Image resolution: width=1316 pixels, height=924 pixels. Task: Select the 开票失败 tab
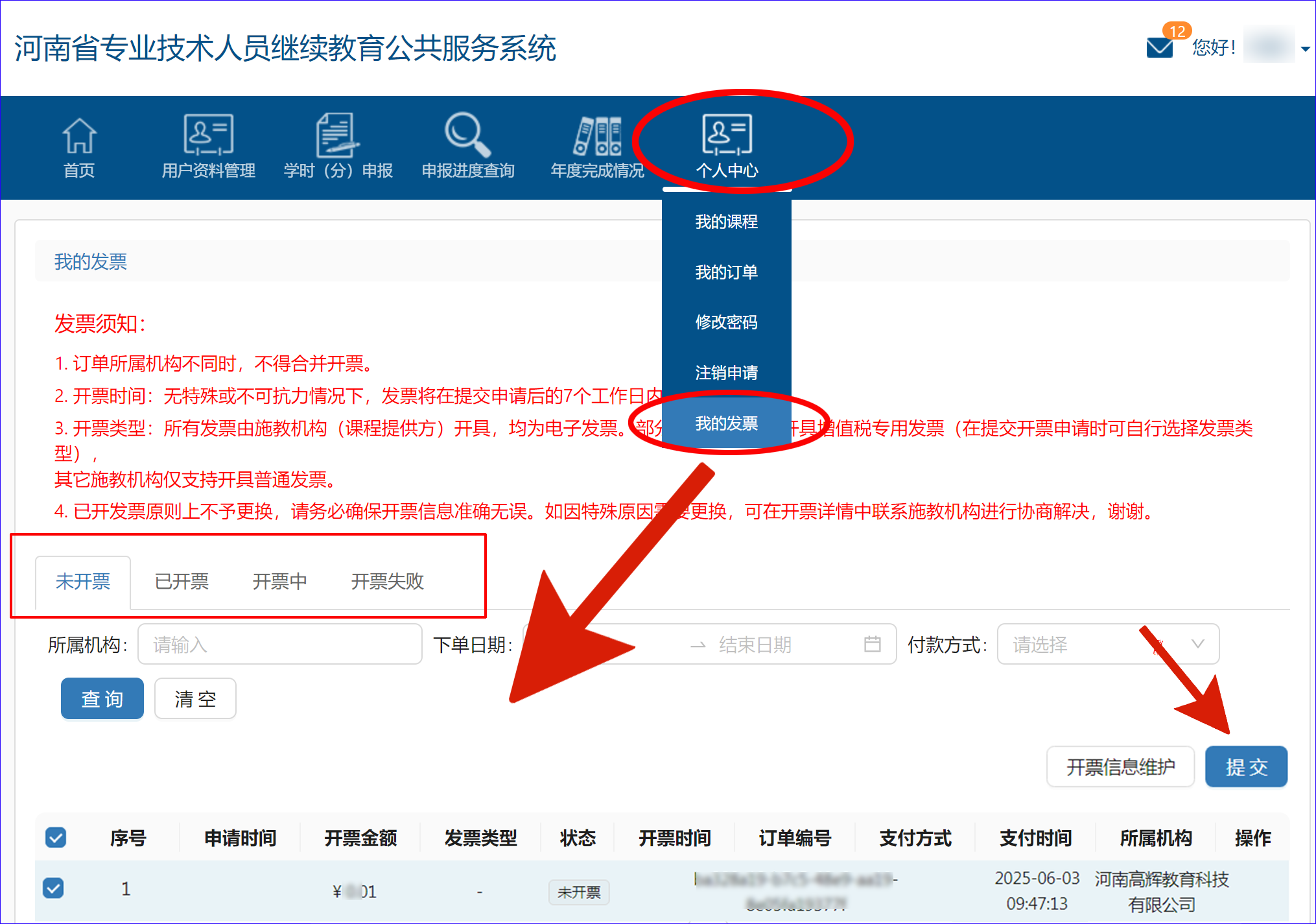click(387, 582)
